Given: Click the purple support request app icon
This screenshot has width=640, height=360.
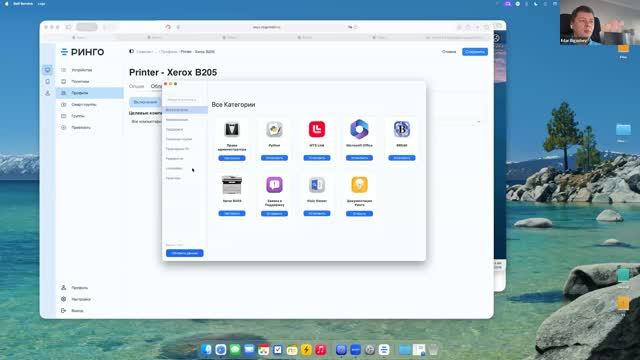Looking at the screenshot, I should tap(274, 185).
